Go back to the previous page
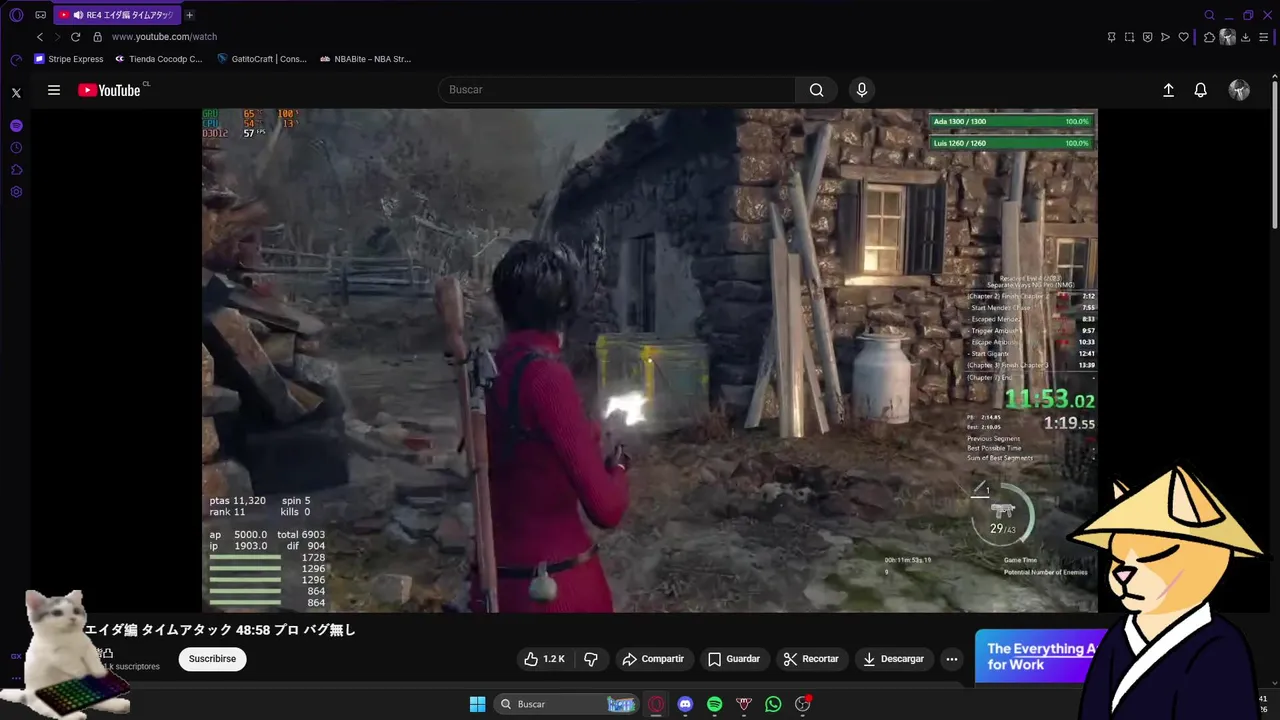The image size is (1280, 720). 40,37
